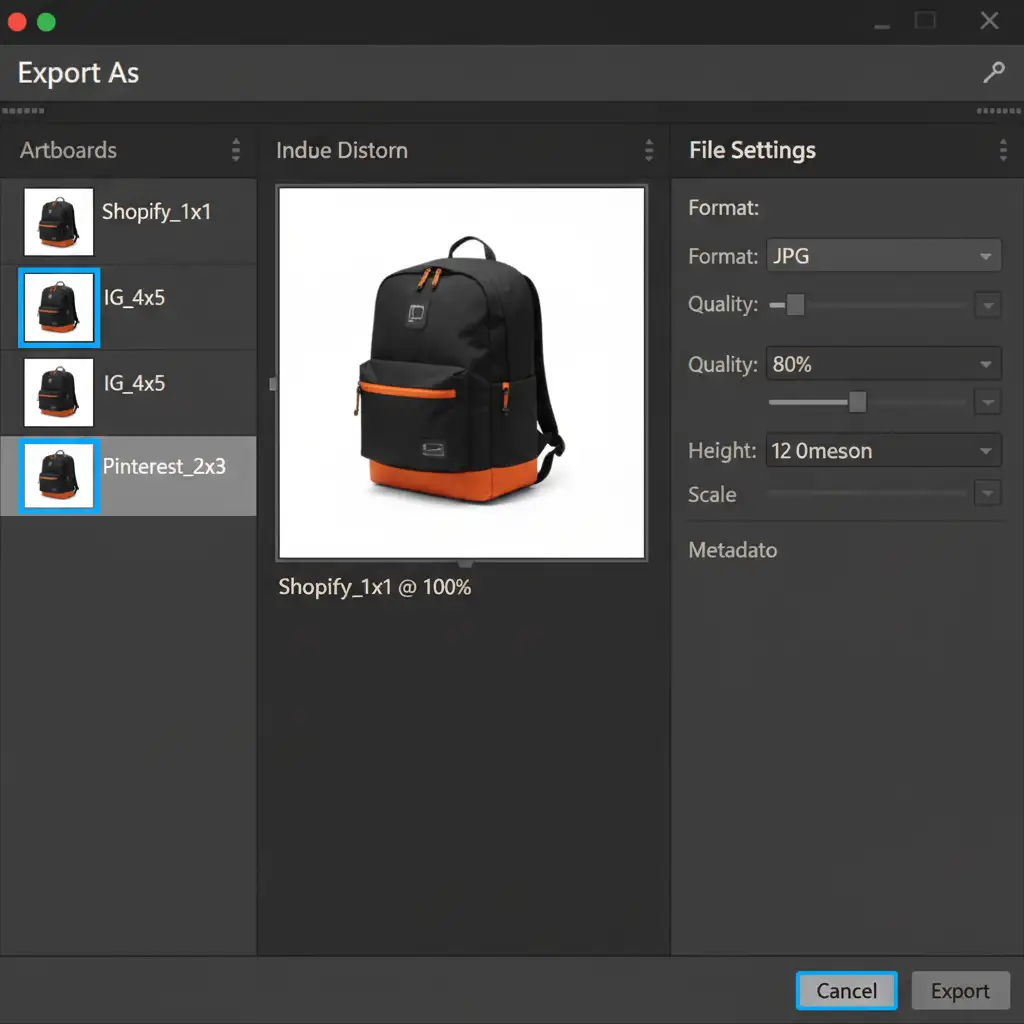Viewport: 1024px width, 1024px height.
Task: Open the File Settings panel options menu
Action: [1003, 150]
